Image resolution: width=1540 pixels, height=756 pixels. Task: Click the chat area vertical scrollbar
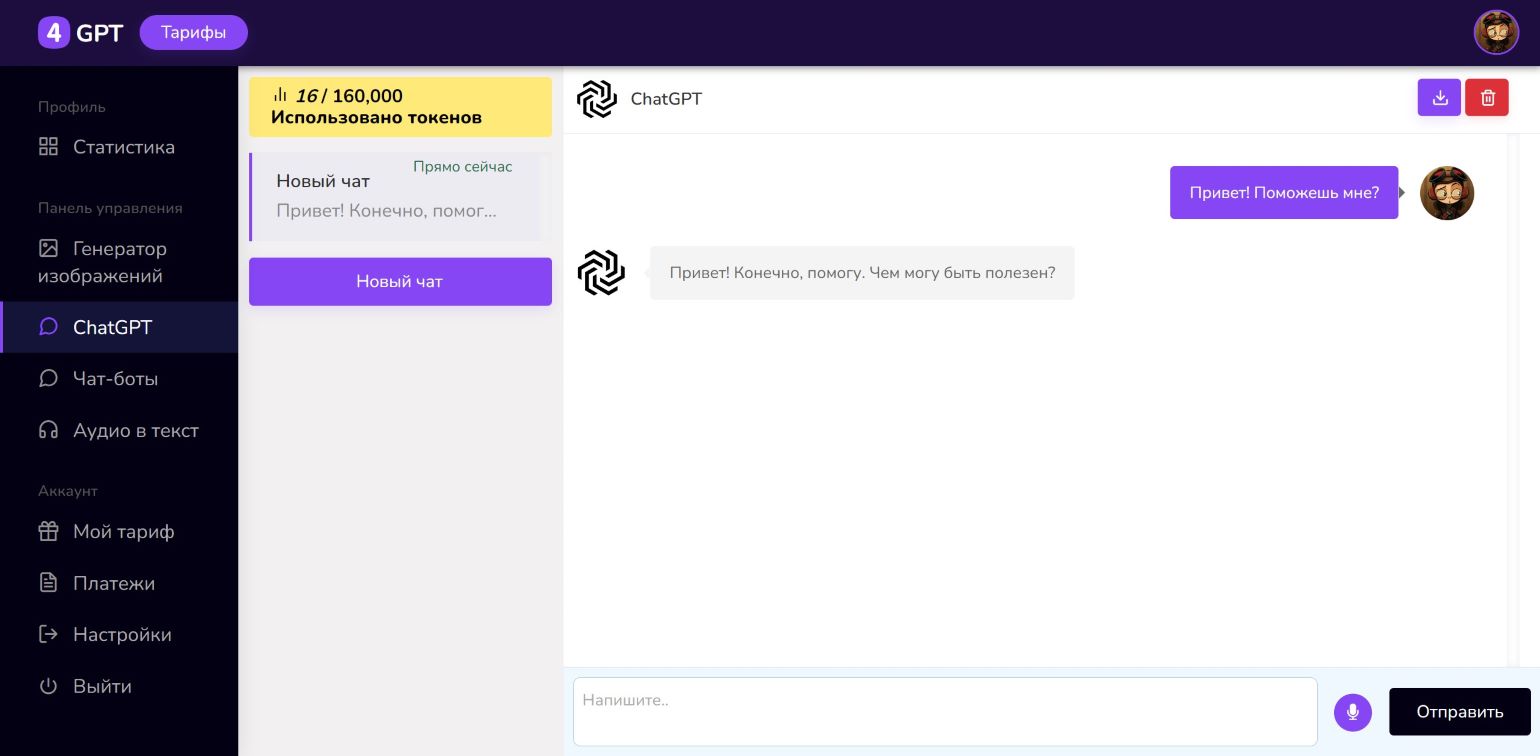coord(1512,400)
